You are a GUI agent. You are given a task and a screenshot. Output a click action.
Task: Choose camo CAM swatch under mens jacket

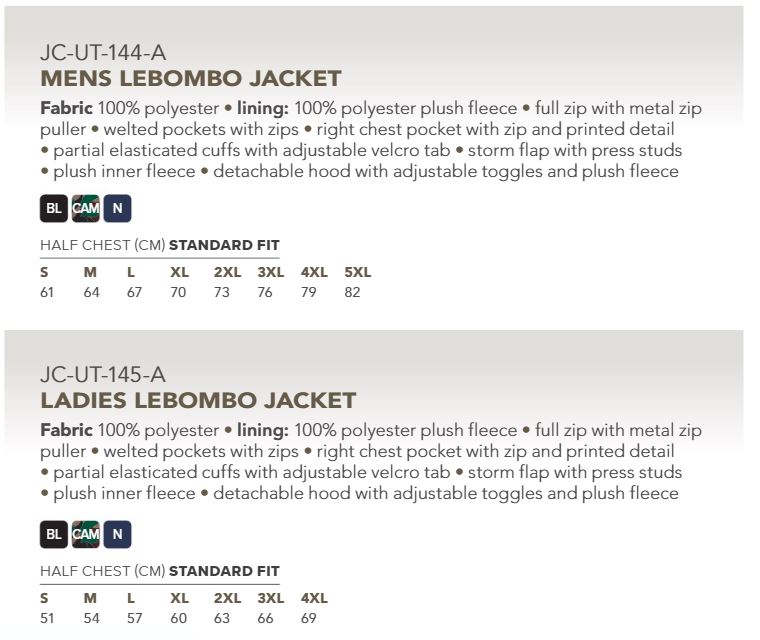tap(85, 211)
